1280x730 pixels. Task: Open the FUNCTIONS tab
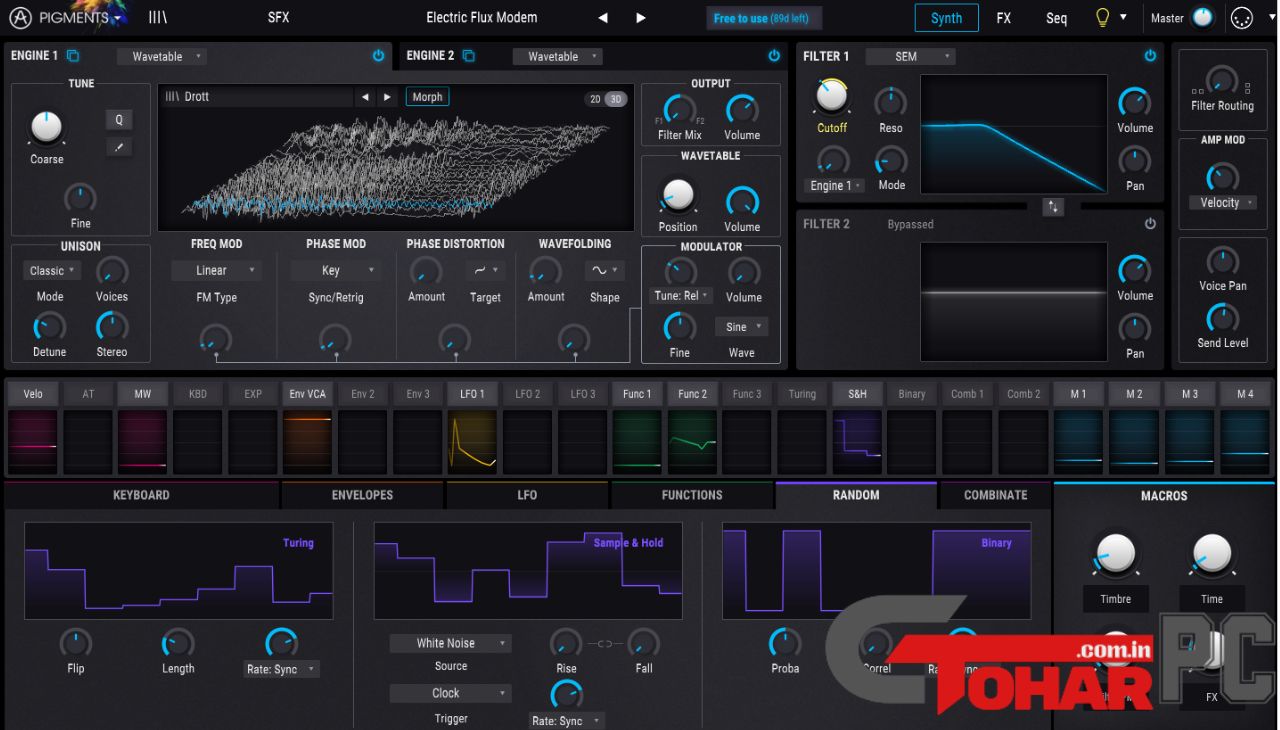point(692,495)
